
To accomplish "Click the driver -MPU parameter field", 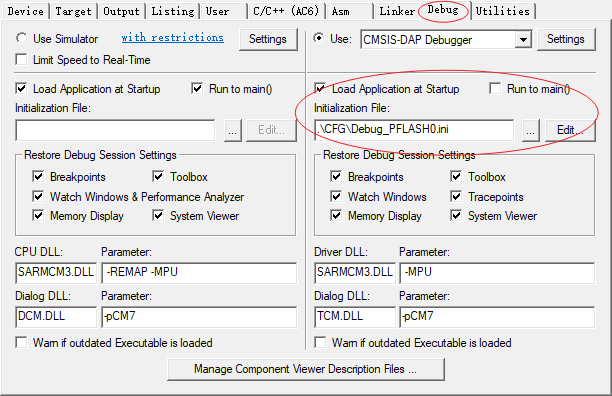I will 497,272.
